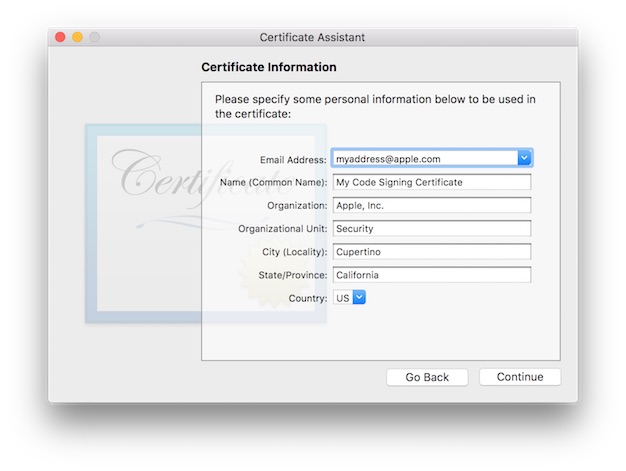Select the State/Province field showing California
This screenshot has height=471, width=626.
(431, 274)
